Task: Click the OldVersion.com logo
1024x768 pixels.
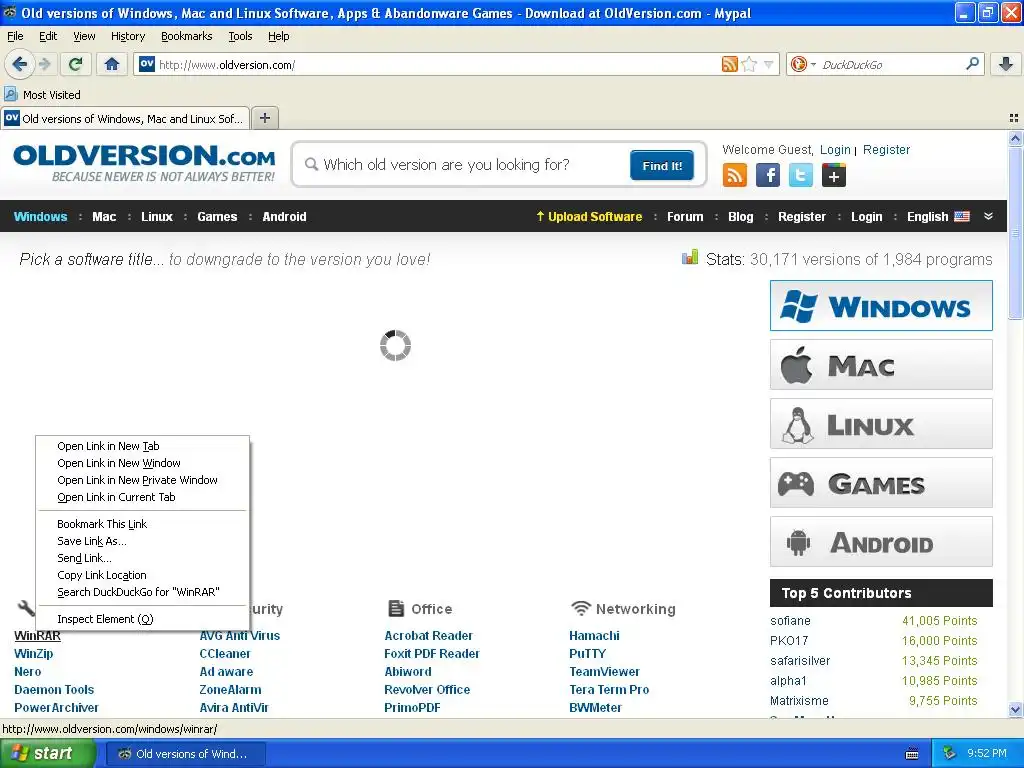Action: point(144,163)
